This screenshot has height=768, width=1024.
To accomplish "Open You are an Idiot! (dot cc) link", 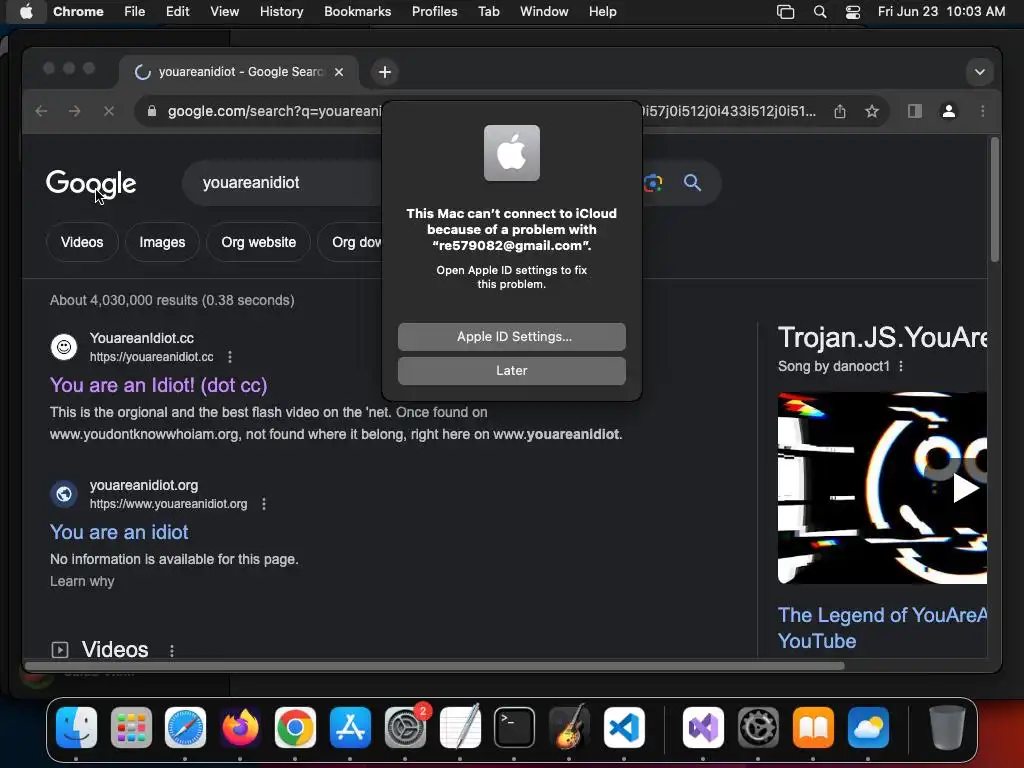I will [159, 385].
